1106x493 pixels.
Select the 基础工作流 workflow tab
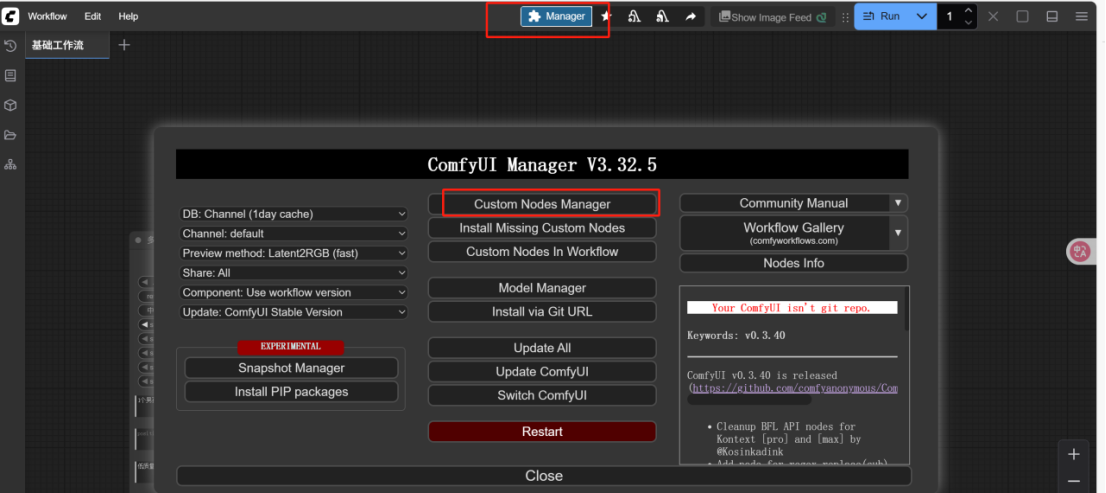coord(67,45)
